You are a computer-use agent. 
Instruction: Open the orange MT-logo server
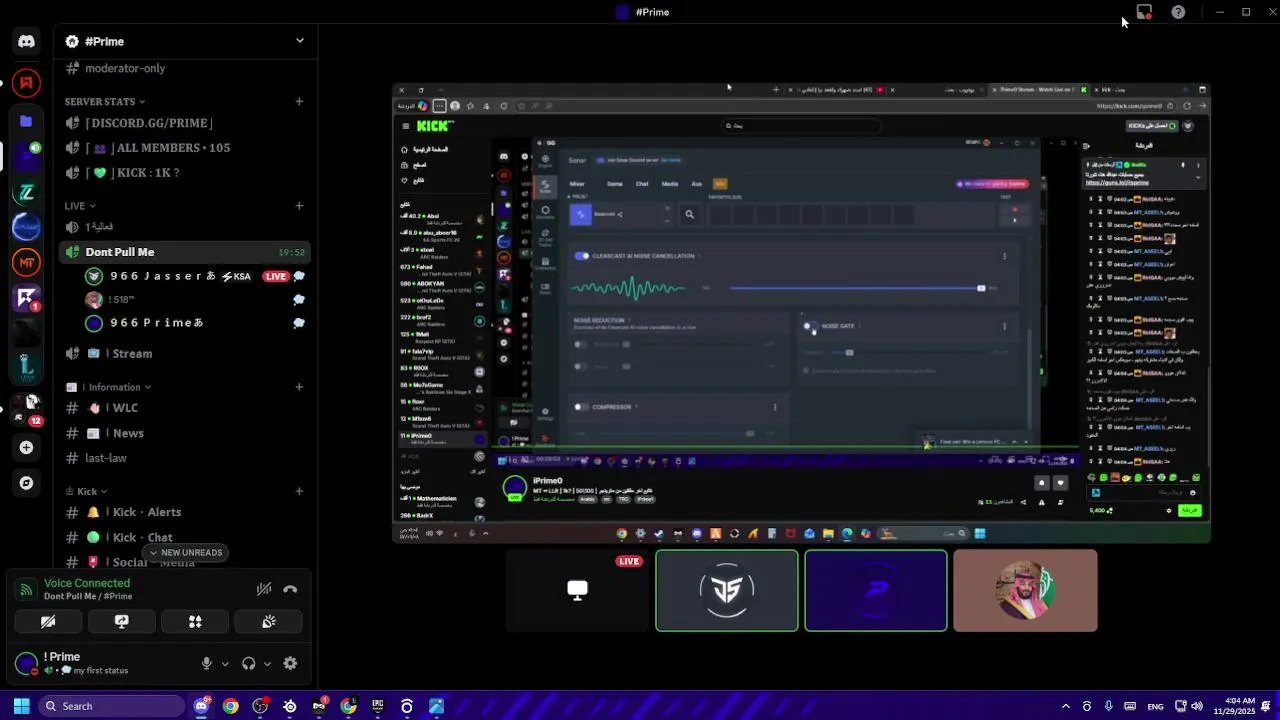click(x=26, y=262)
